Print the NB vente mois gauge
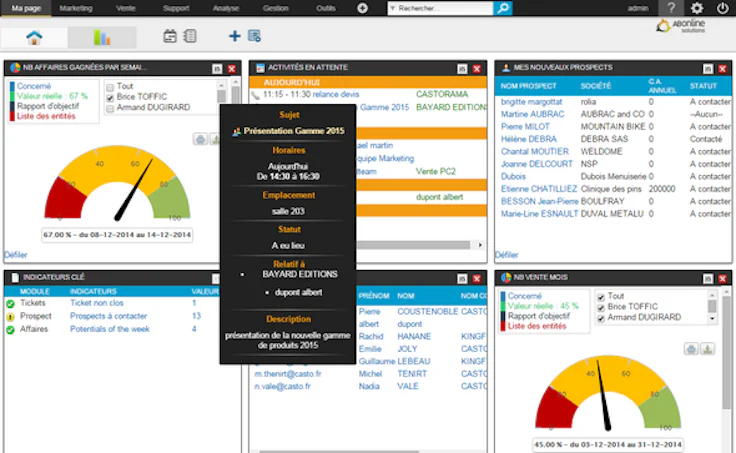 pyautogui.click(x=691, y=349)
